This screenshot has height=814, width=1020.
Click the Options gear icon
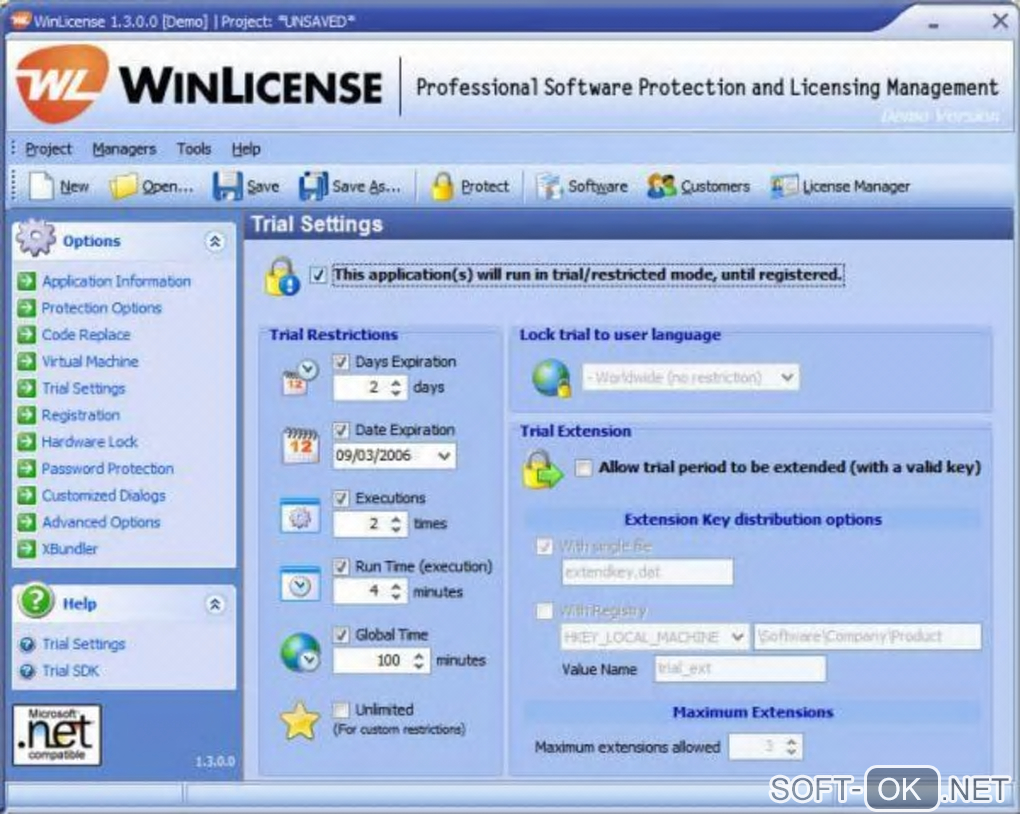click(x=36, y=238)
